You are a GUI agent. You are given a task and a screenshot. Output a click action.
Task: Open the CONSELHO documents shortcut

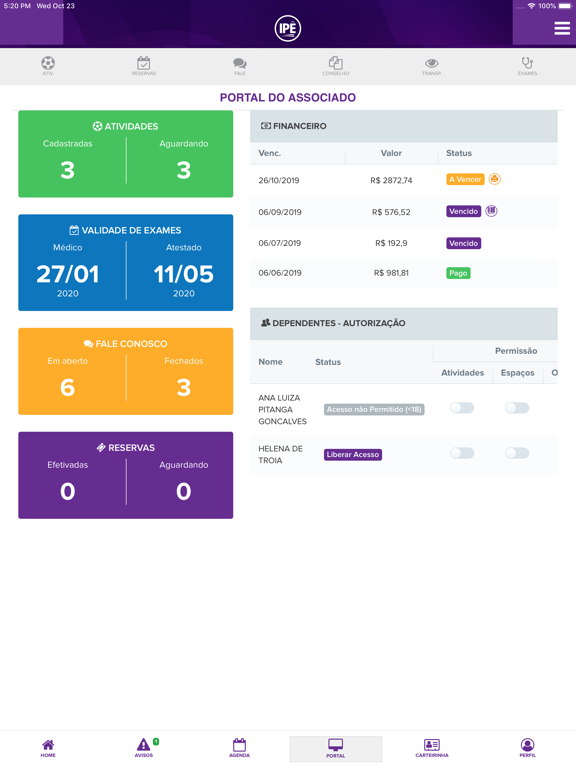pos(336,66)
